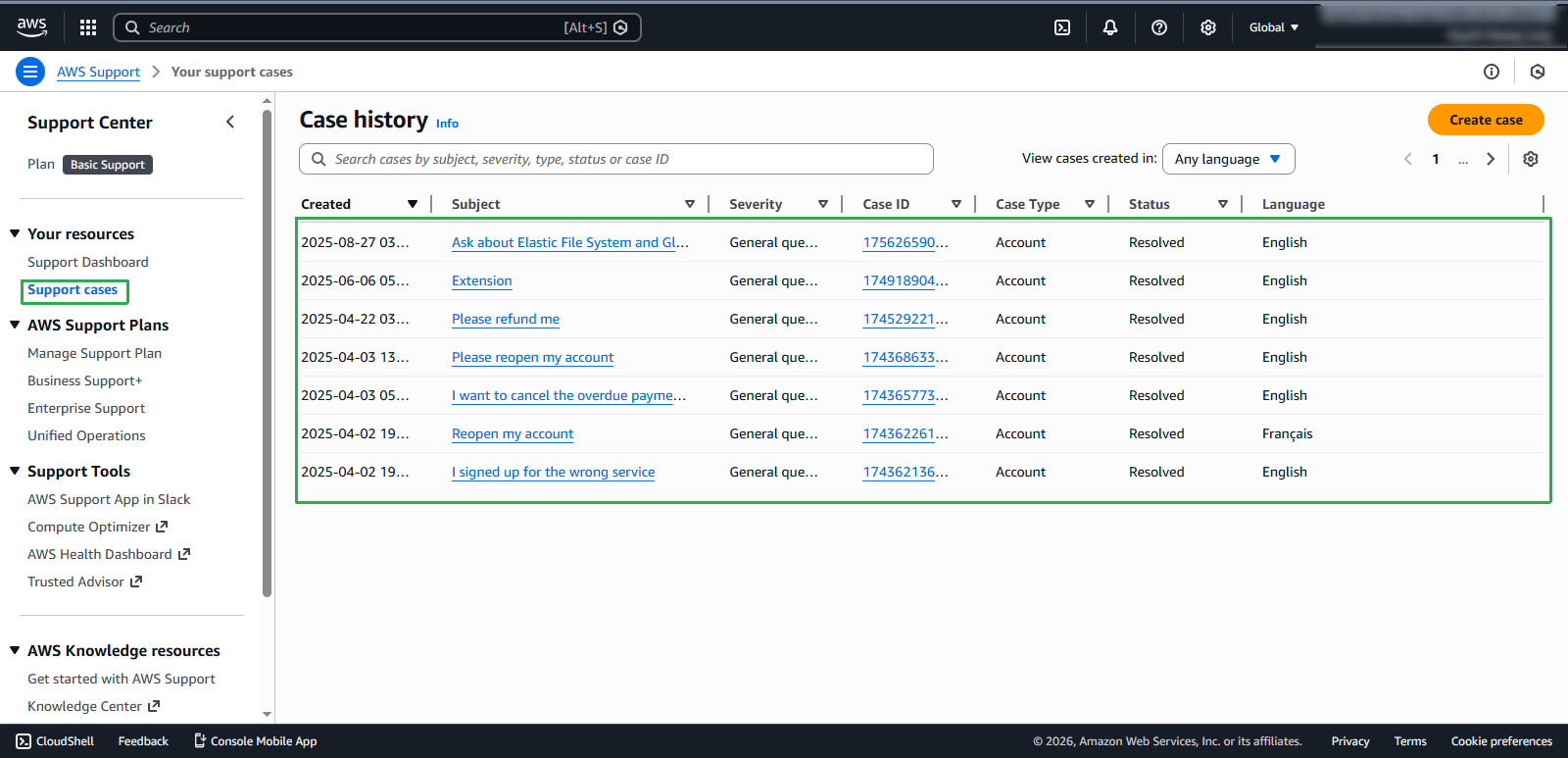Open Knowledge Center external link icon
Viewport: 1568px width, 758px height.
154,706
